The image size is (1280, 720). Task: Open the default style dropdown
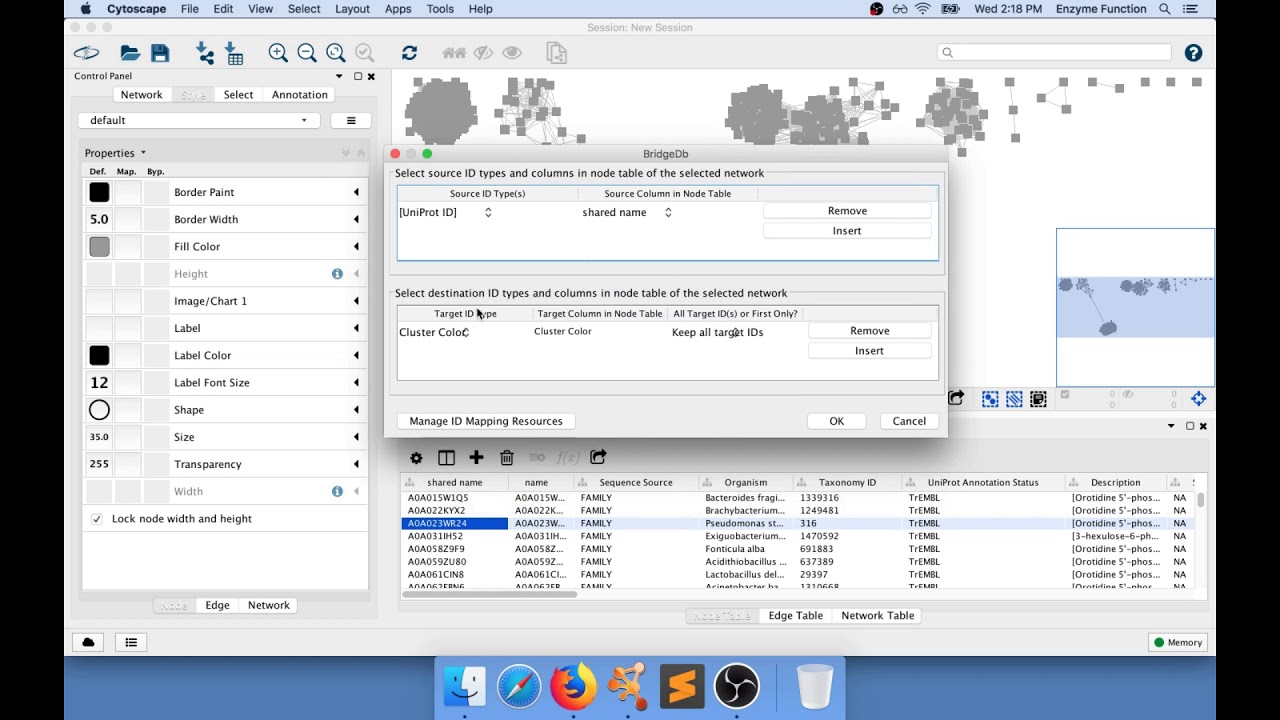point(199,121)
